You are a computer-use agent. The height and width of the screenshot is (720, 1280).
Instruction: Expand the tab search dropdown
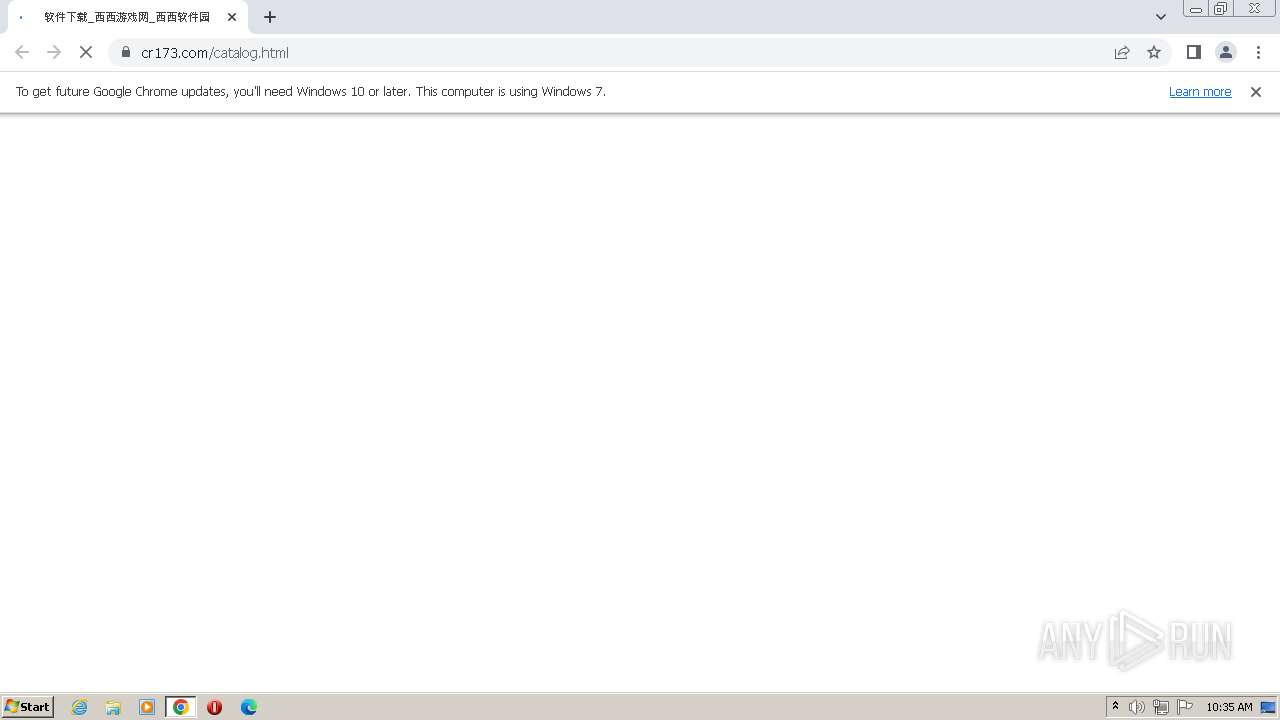1161,17
